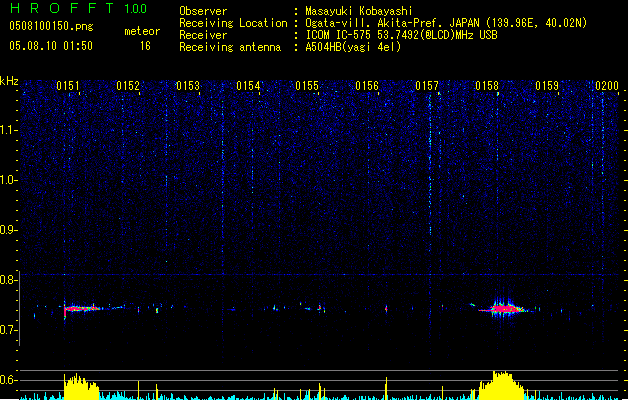Click the bright vertical noise line at 0157

click(x=430, y=164)
